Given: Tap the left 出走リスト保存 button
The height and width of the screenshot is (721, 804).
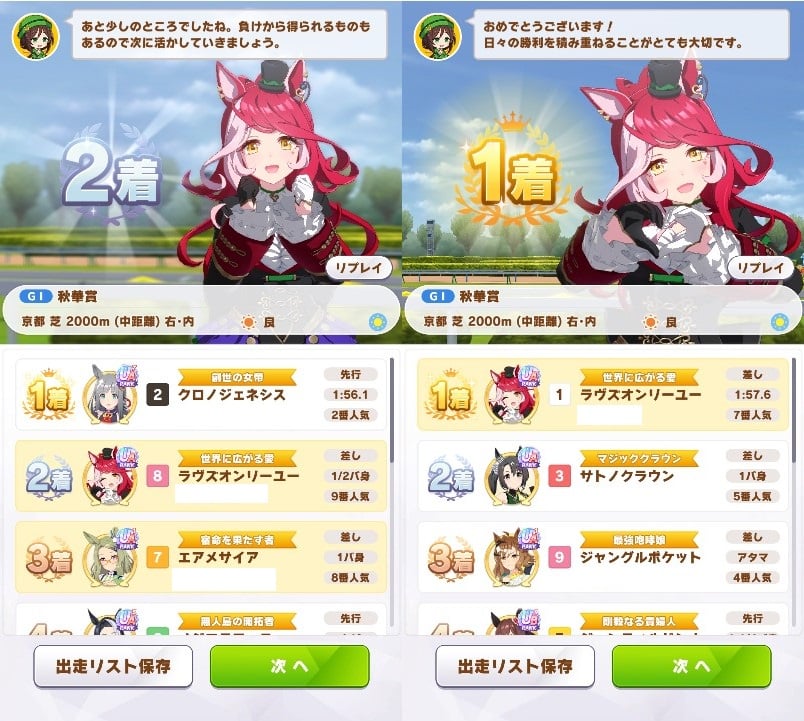Looking at the screenshot, I should pyautogui.click(x=113, y=666).
